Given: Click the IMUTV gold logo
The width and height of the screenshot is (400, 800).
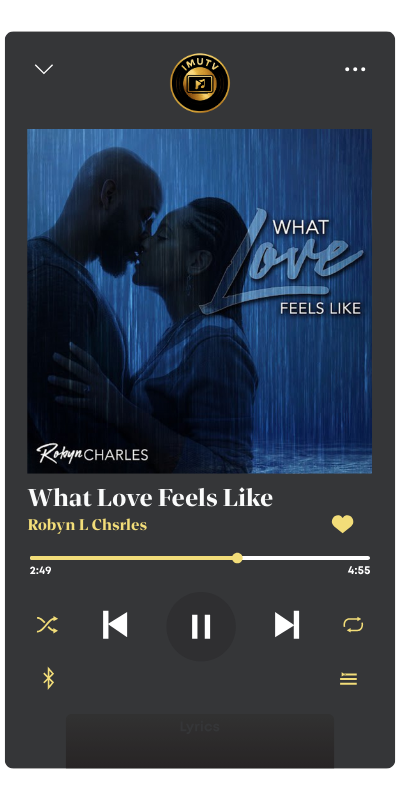Looking at the screenshot, I should [x=199, y=83].
